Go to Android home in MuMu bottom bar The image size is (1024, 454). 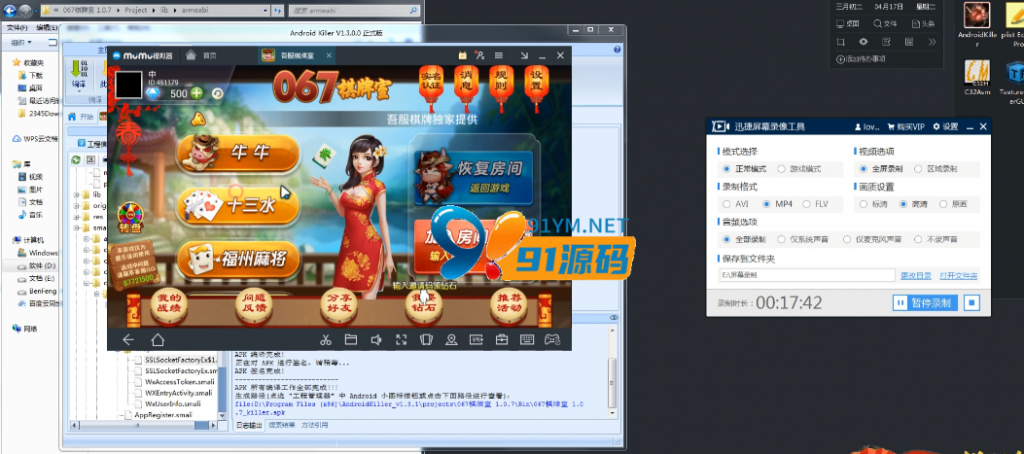[x=157, y=340]
